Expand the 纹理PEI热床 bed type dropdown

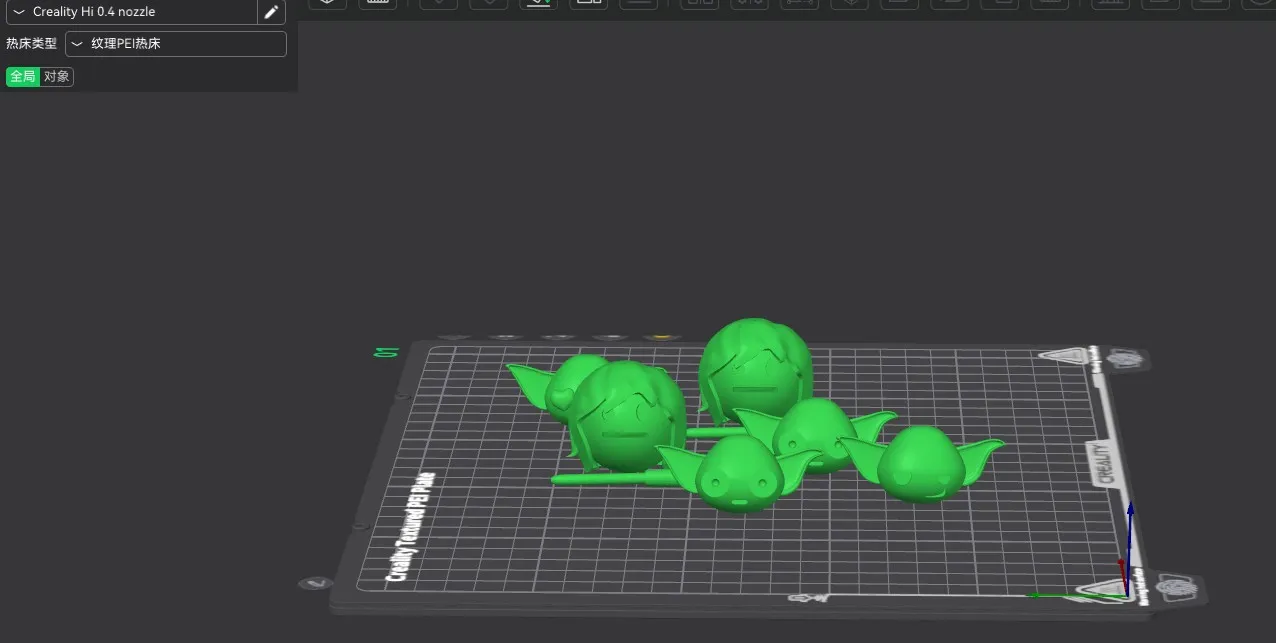(176, 44)
